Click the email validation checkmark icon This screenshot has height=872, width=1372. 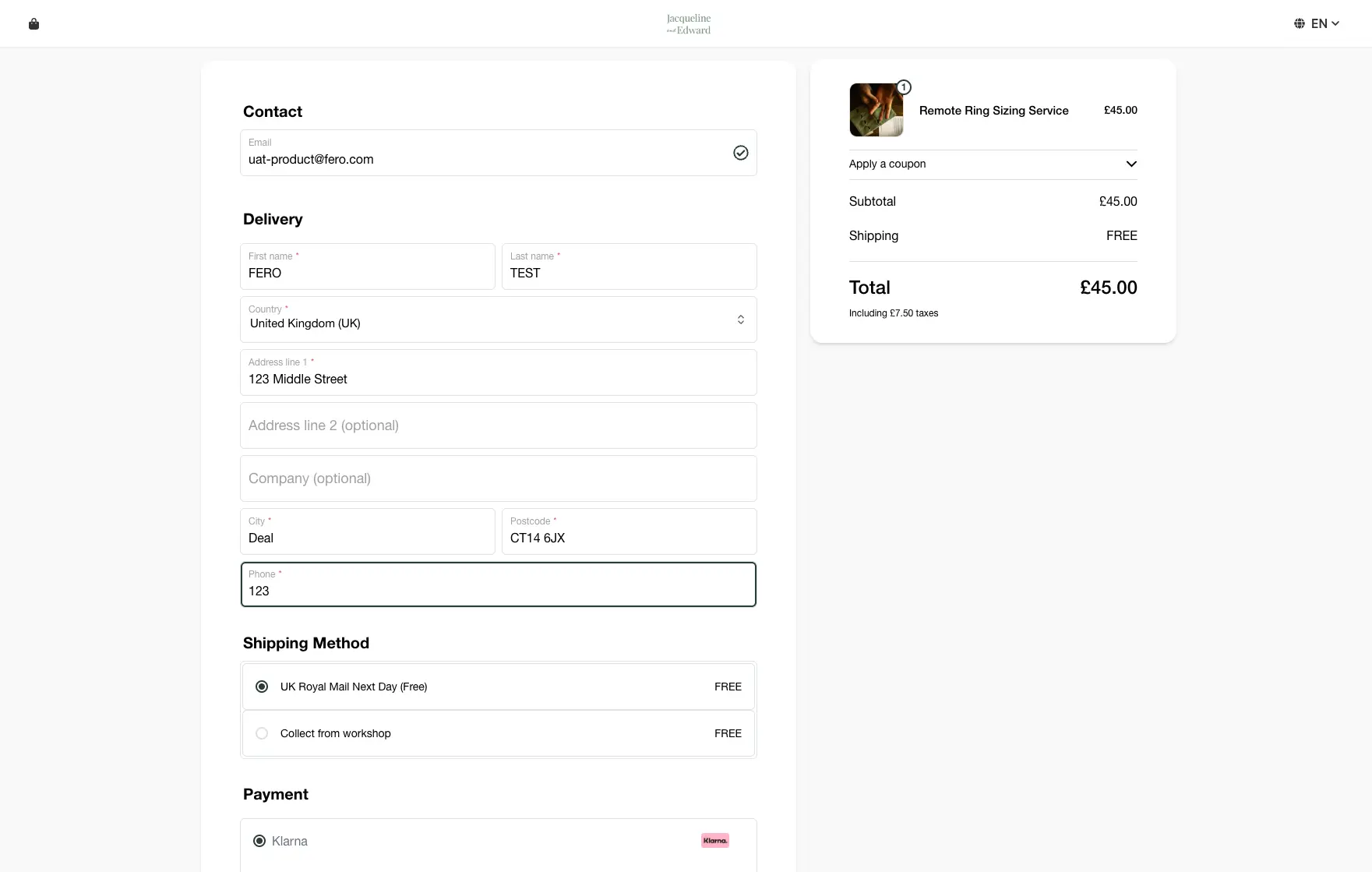(740, 153)
